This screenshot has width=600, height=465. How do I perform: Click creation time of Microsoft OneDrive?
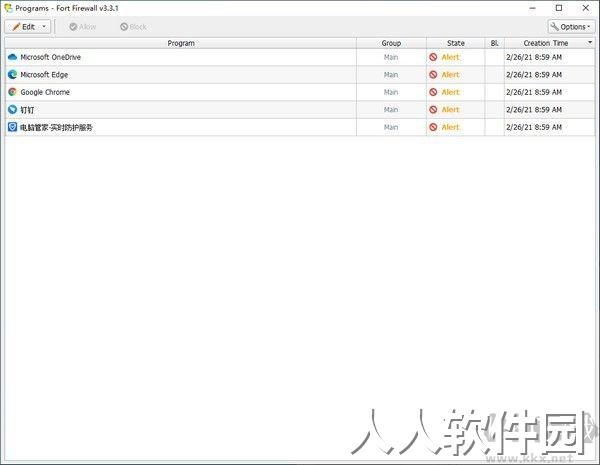534,57
